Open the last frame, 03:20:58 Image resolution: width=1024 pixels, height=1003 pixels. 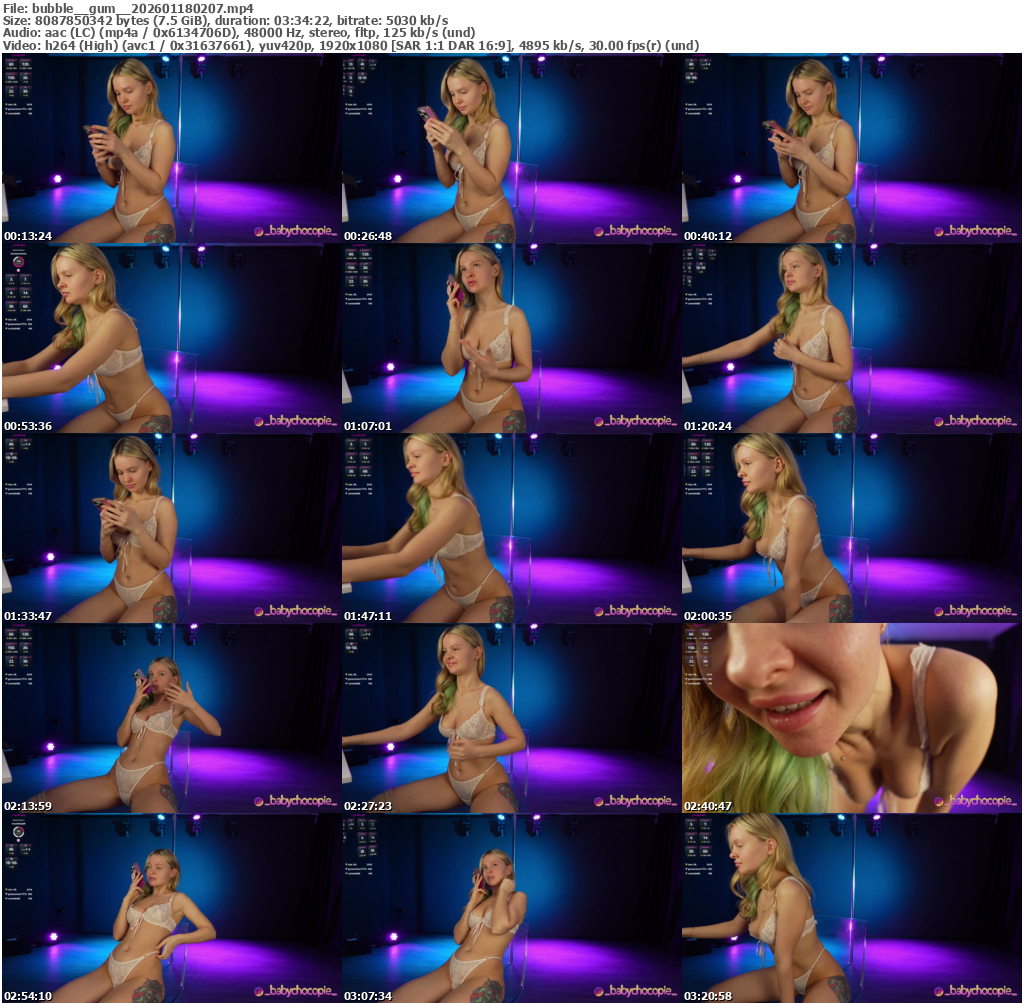click(x=851, y=908)
